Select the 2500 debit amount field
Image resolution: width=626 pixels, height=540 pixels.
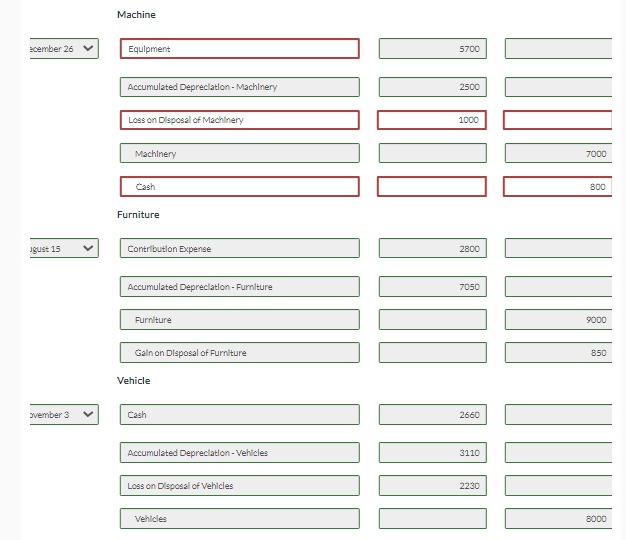pyautogui.click(x=433, y=87)
